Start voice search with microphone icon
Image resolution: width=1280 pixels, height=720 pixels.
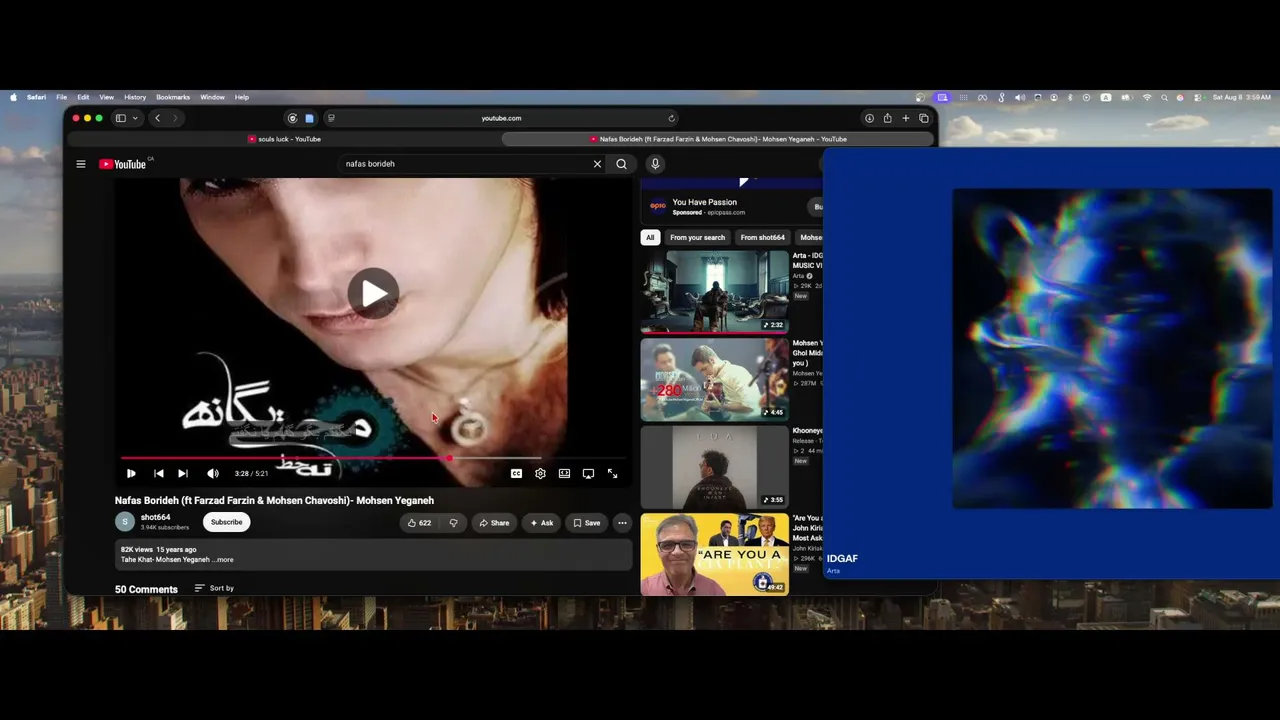point(655,164)
